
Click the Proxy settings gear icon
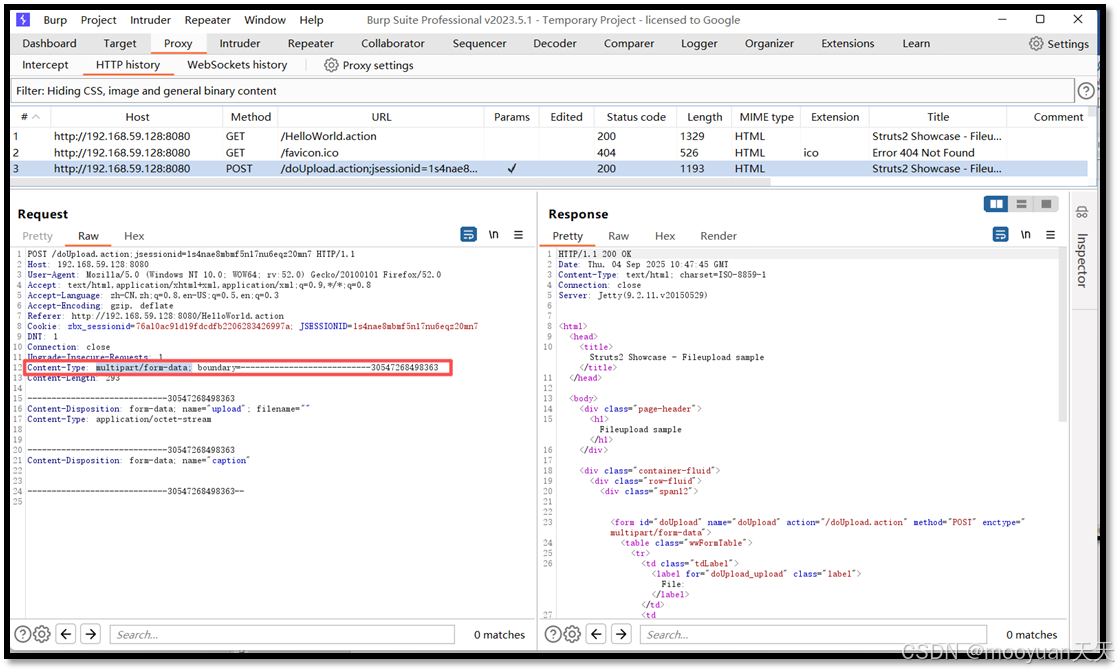[x=331, y=65]
